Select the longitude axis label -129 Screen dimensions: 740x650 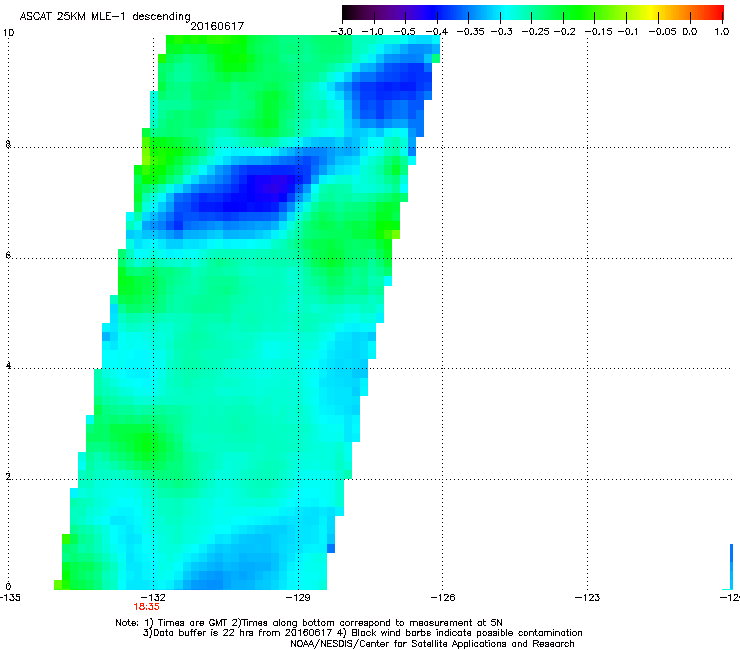298,598
